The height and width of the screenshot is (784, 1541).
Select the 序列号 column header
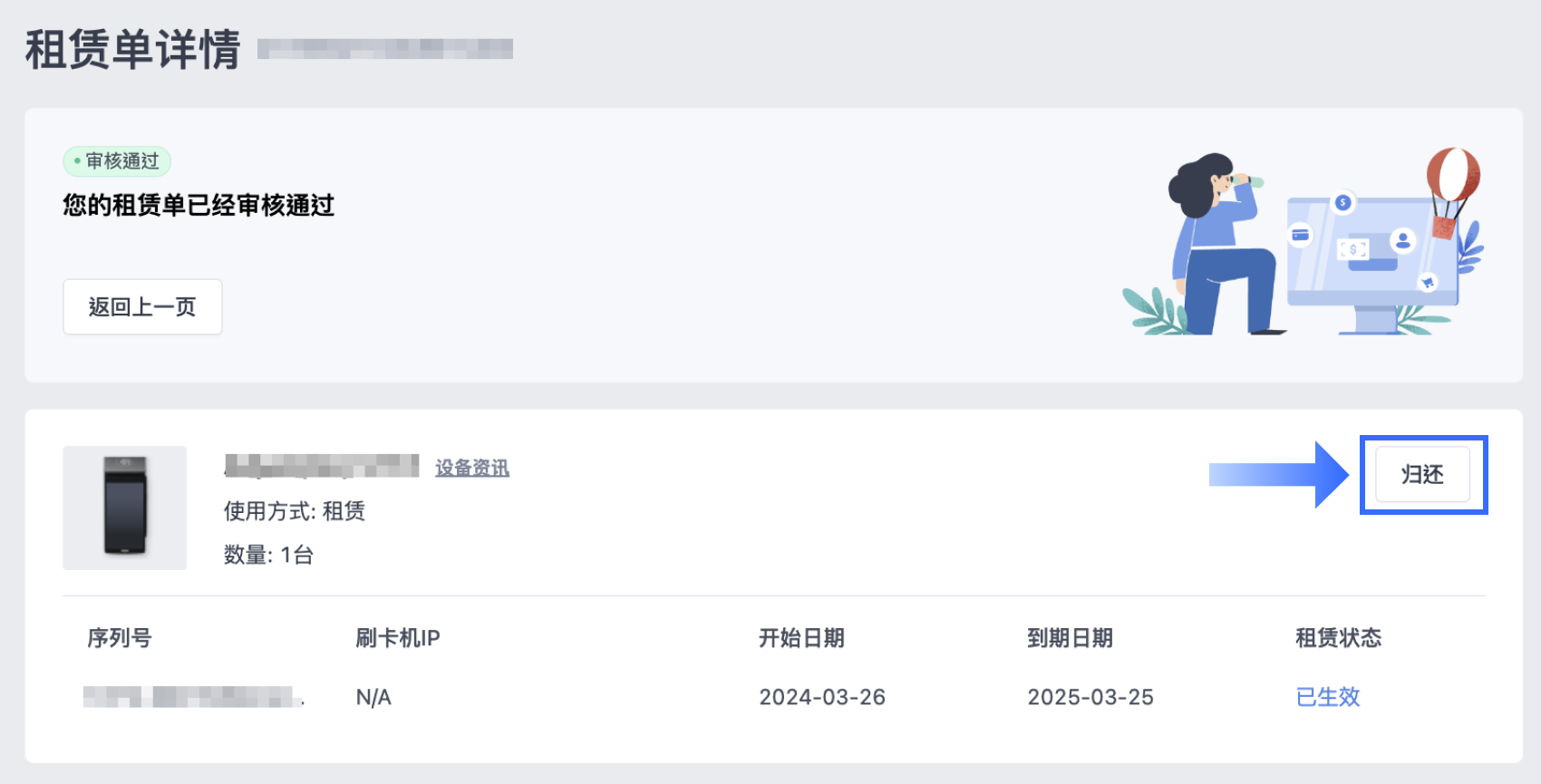pyautogui.click(x=120, y=638)
